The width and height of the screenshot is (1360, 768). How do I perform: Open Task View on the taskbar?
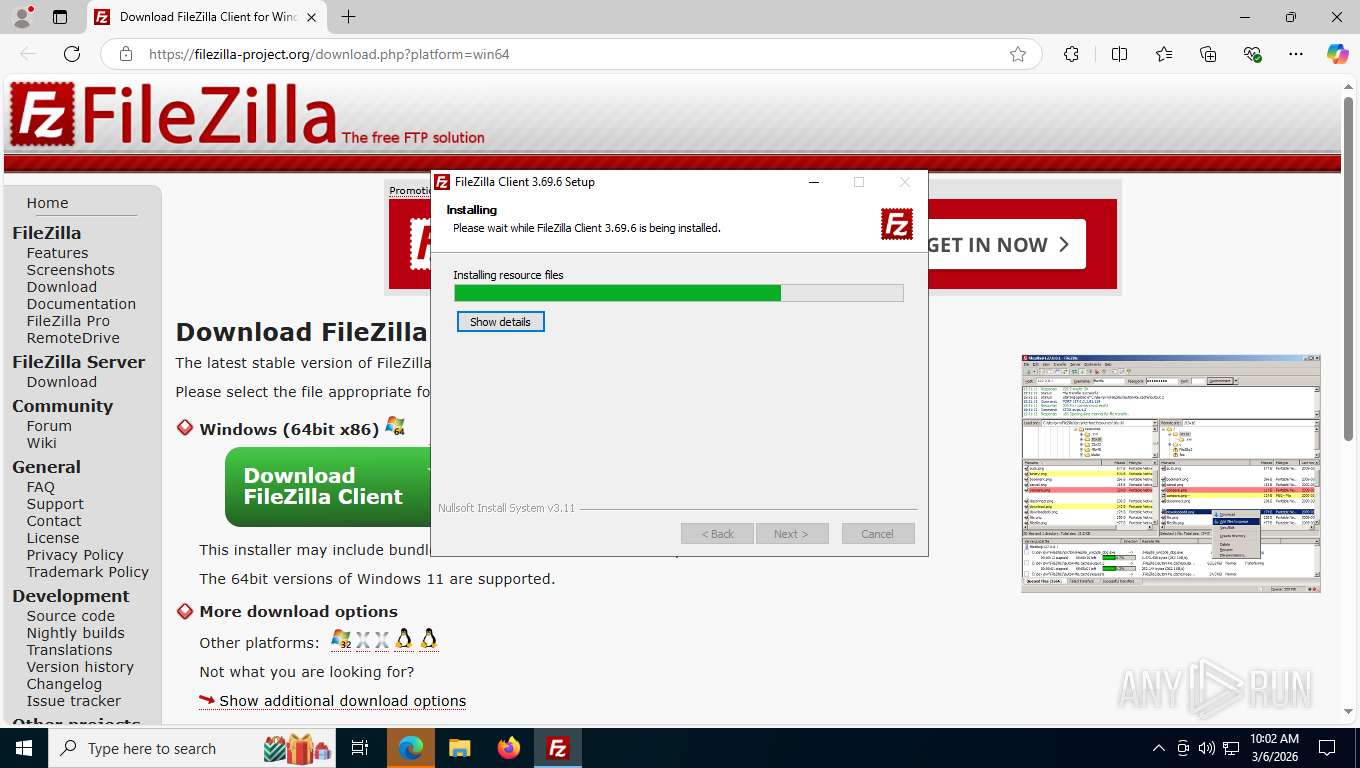click(360, 748)
